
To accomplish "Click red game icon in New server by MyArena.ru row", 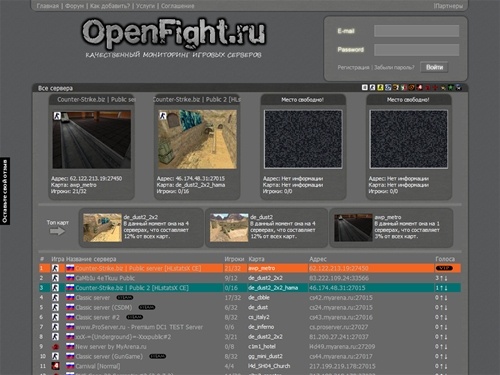I will point(55,346).
